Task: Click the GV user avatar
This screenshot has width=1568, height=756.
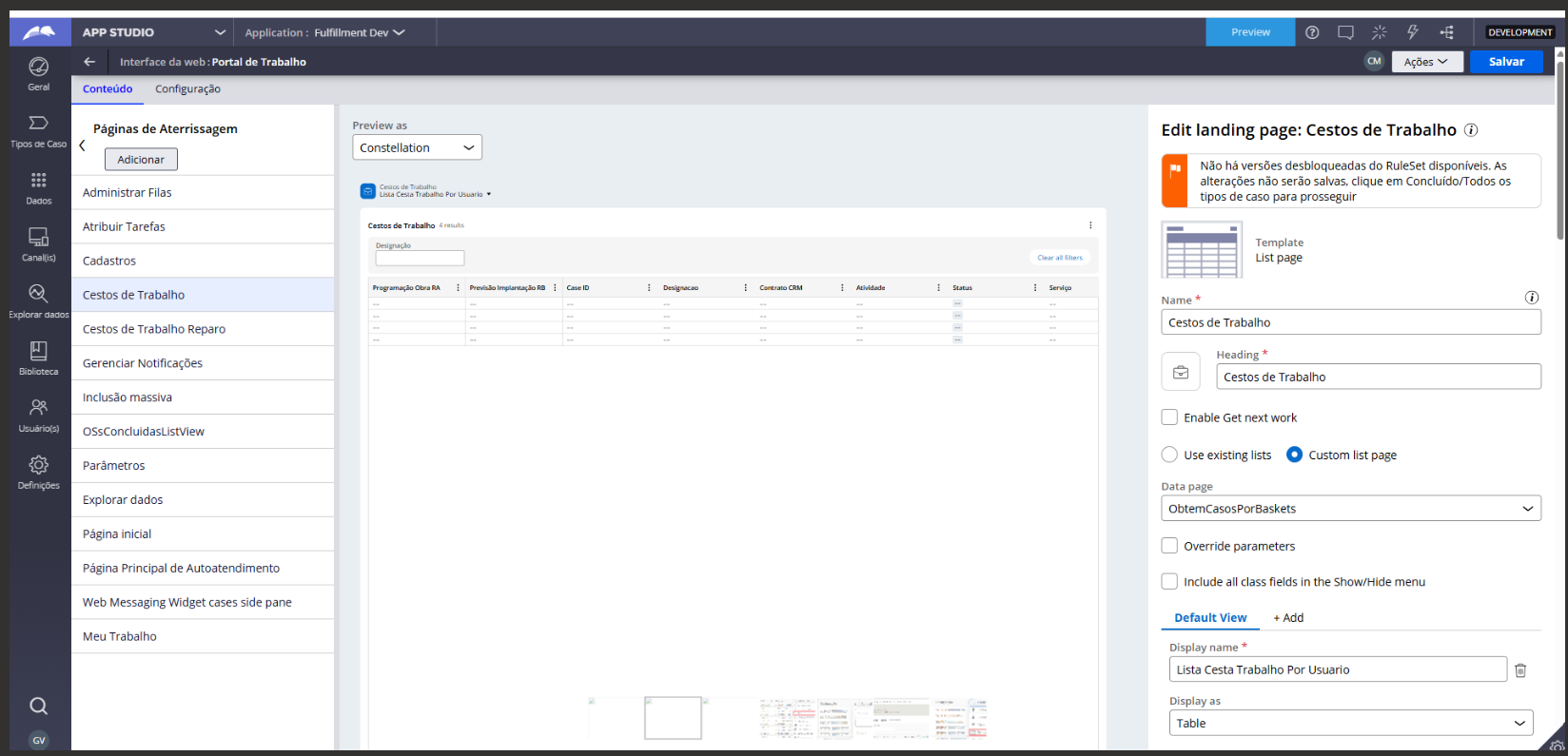Action: pos(38,740)
